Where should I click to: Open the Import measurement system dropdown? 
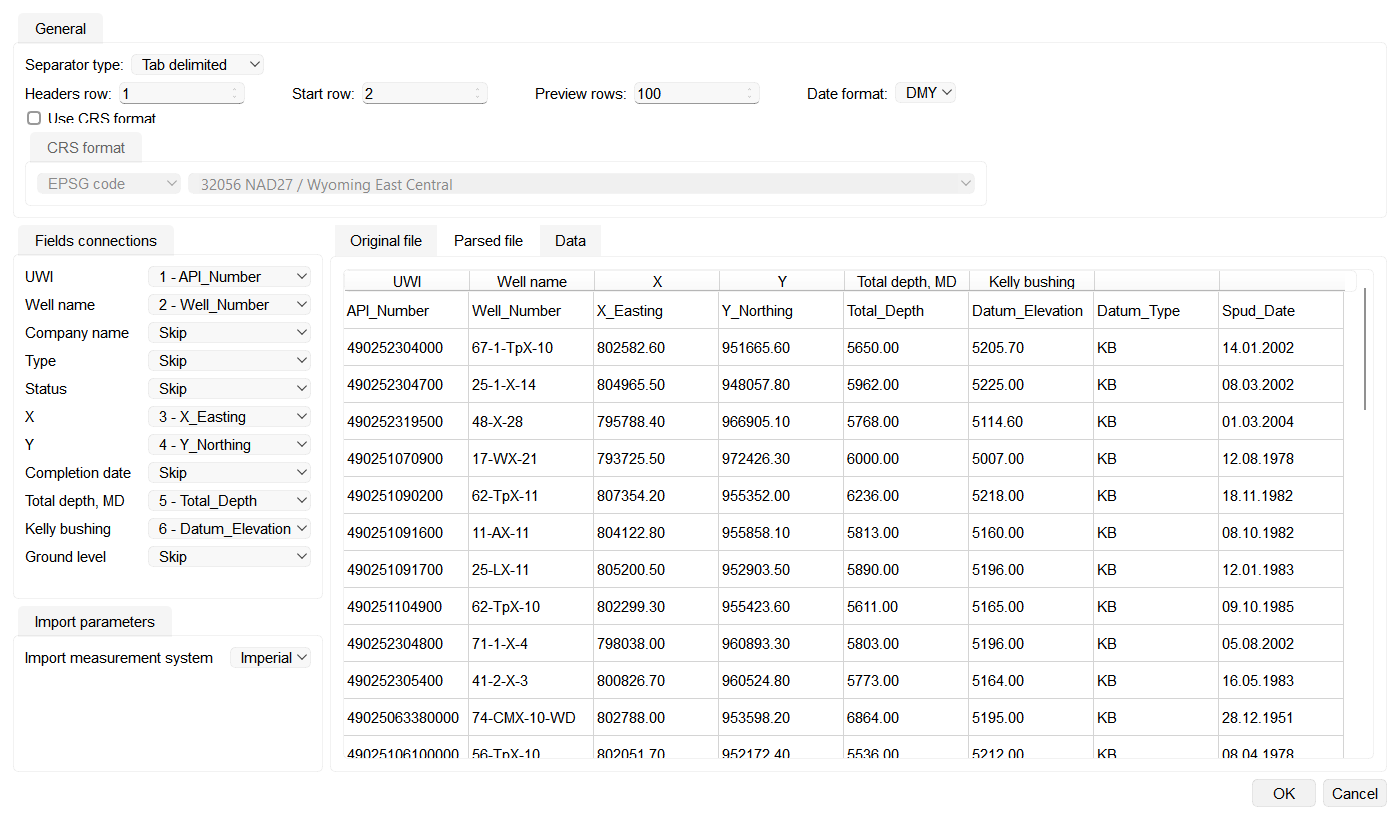pyautogui.click(x=270, y=657)
